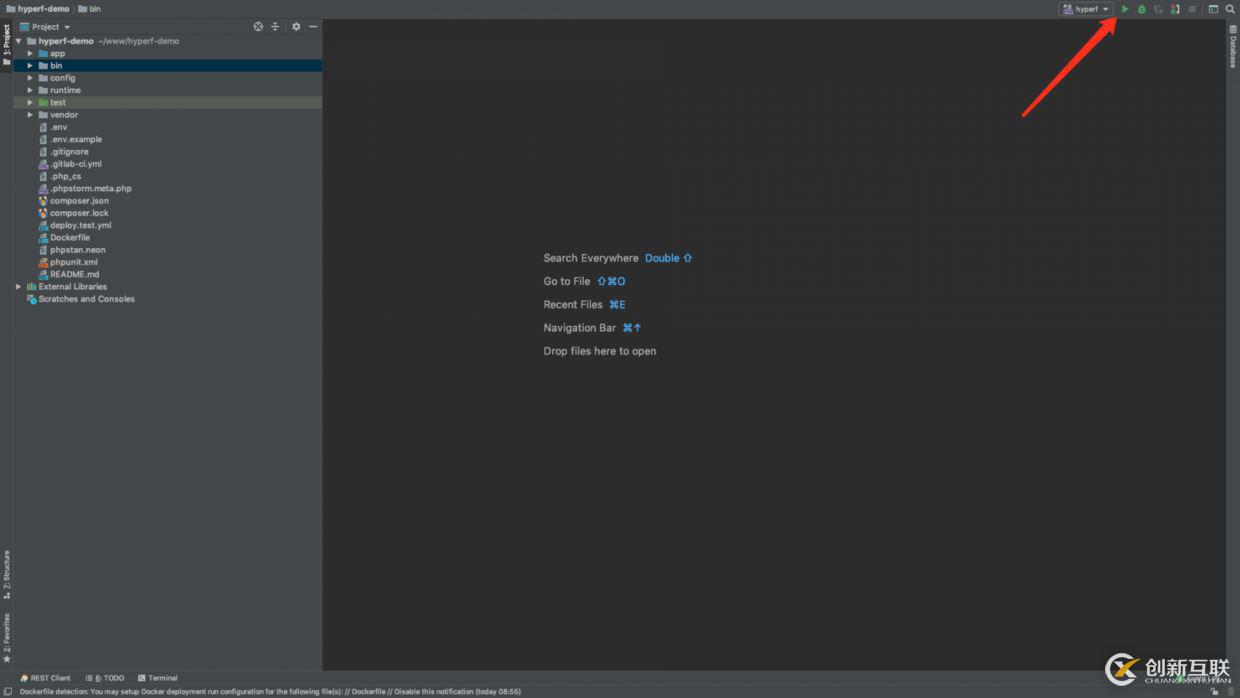Open the Terminal tool window
Image resolution: width=1240 pixels, height=698 pixels.
pyautogui.click(x=157, y=678)
